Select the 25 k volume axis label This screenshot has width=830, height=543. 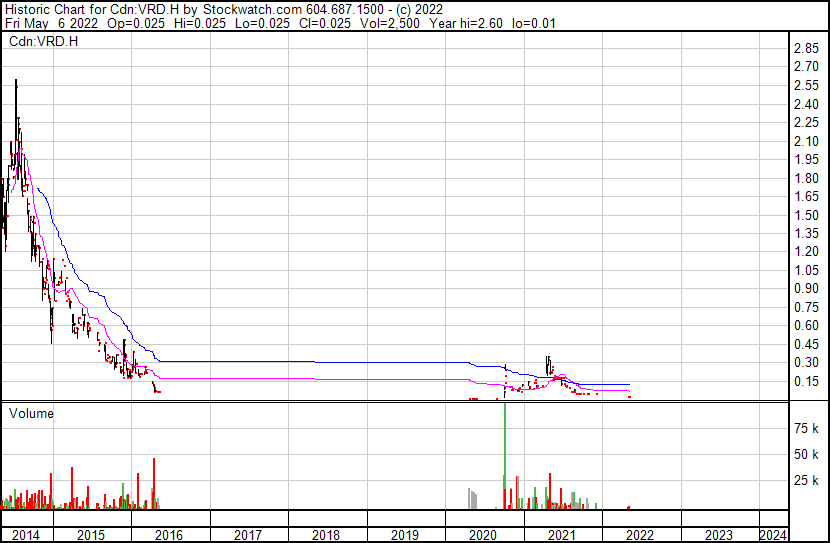(806, 481)
